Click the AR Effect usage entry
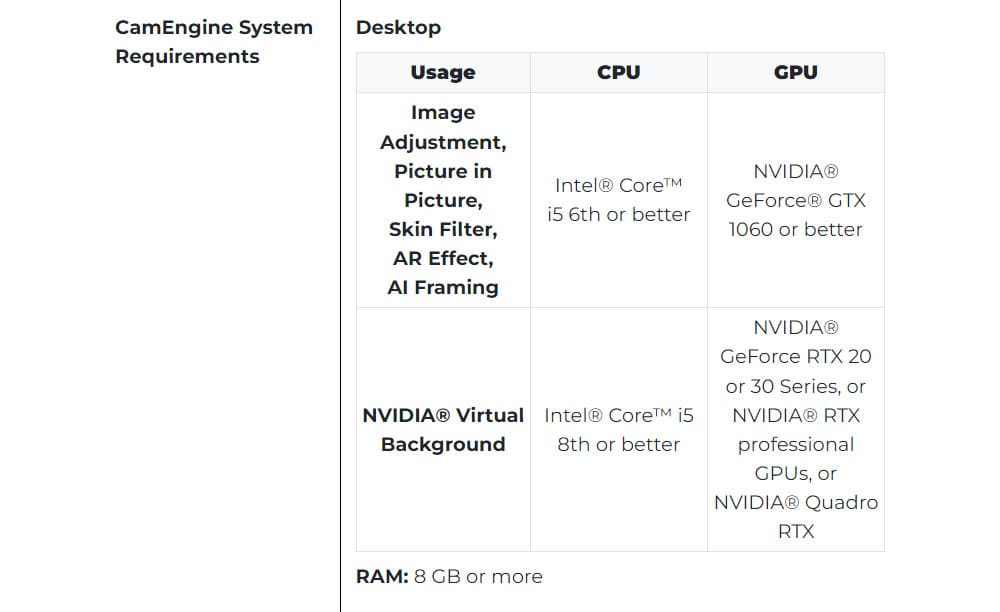This screenshot has width=1000, height=612. pos(442,258)
